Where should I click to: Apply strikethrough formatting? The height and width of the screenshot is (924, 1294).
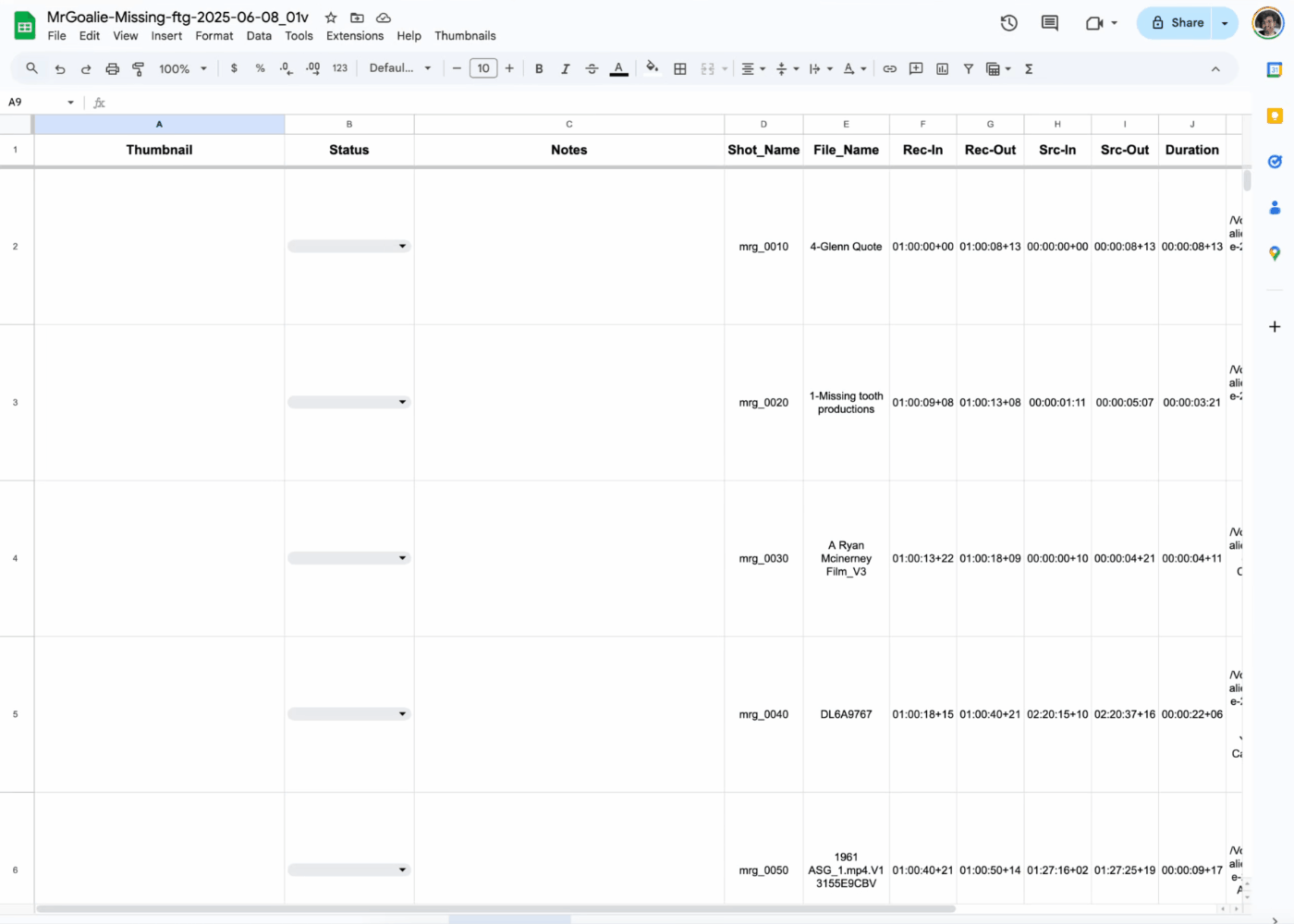click(592, 68)
